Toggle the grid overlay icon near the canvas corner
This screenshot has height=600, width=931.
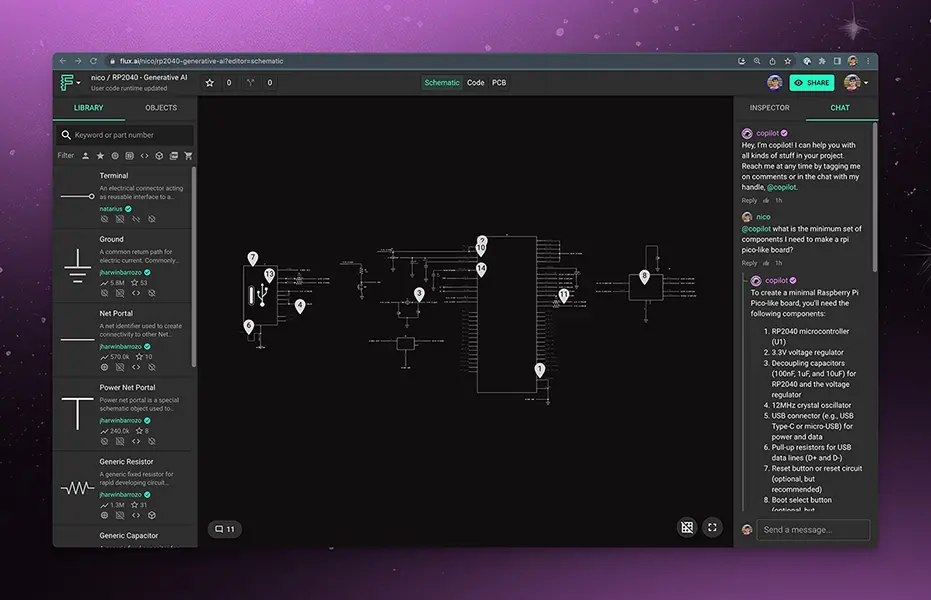[x=686, y=527]
